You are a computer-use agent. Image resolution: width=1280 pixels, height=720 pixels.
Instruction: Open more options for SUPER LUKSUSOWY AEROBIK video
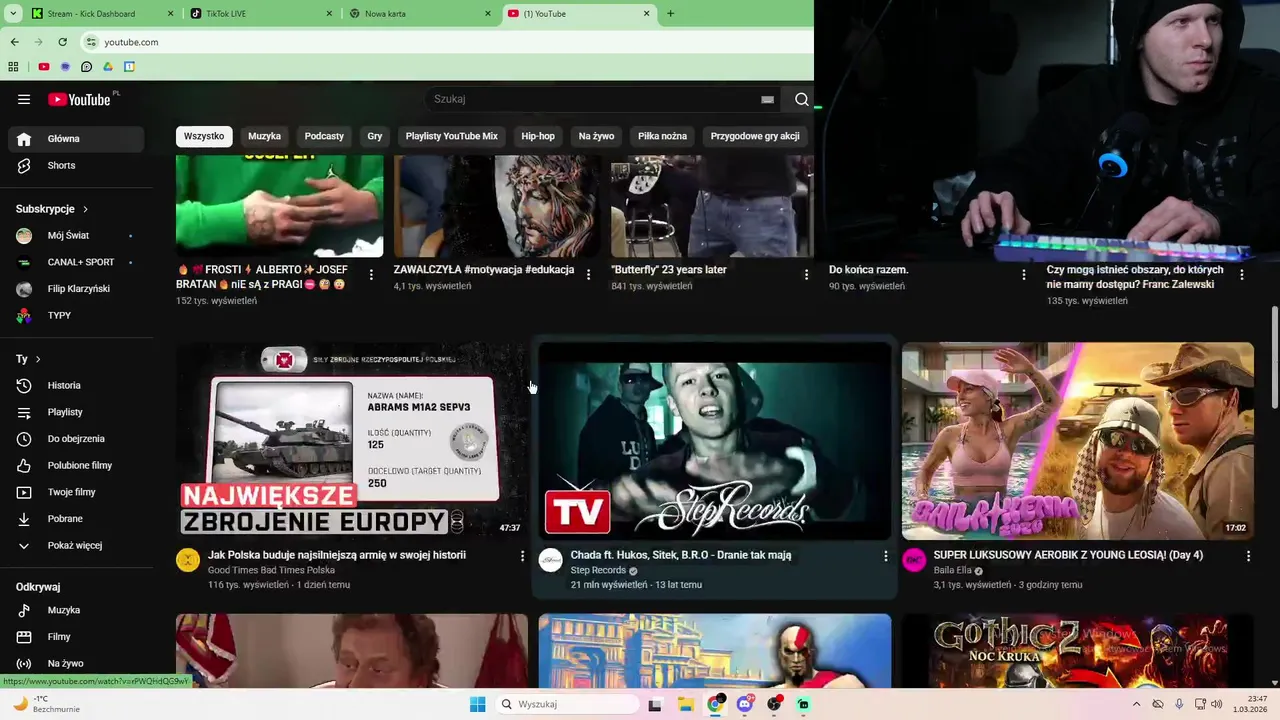coord(1248,556)
